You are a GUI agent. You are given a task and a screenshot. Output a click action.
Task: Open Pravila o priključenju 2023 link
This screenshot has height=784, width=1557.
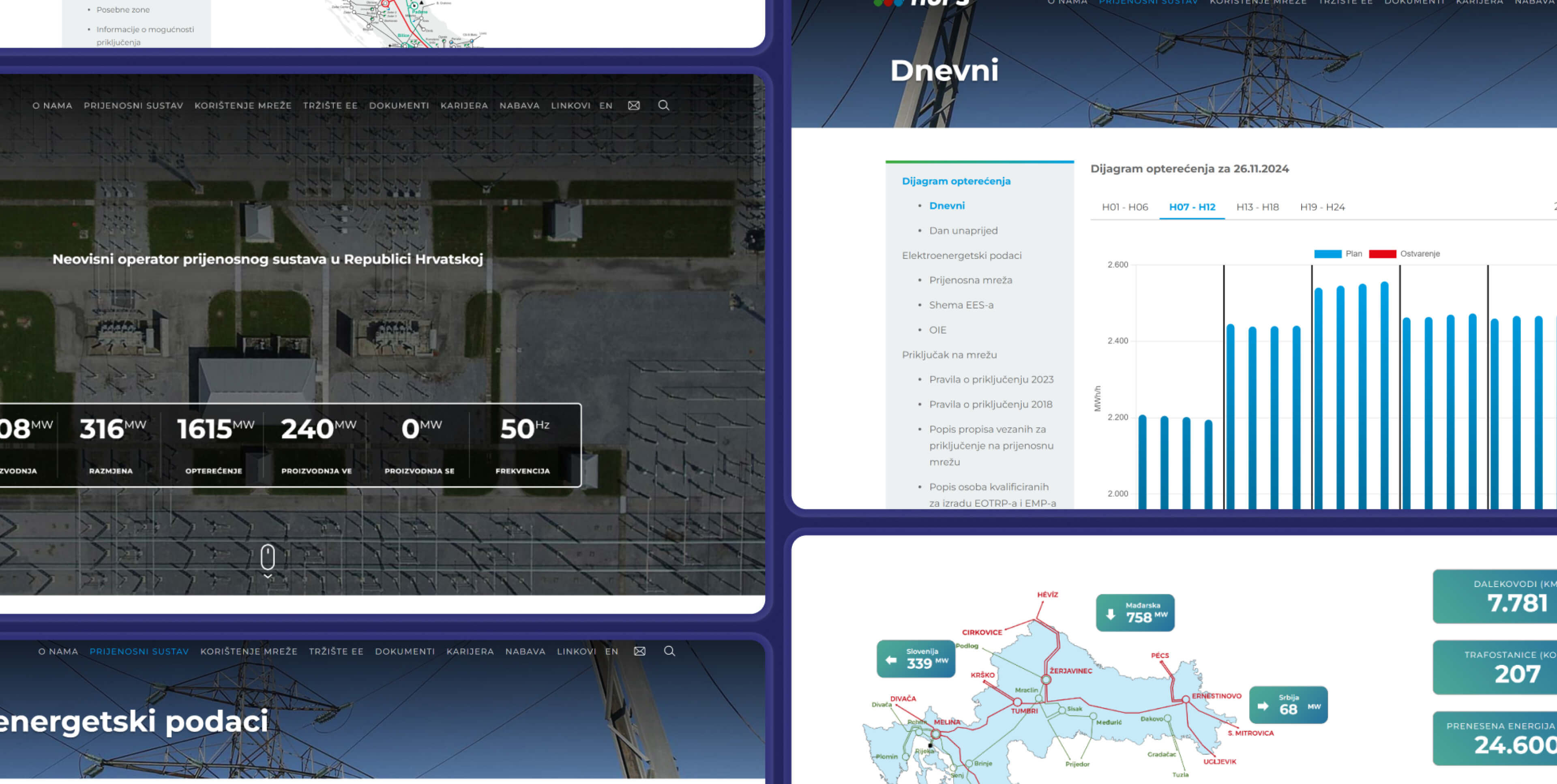[991, 379]
